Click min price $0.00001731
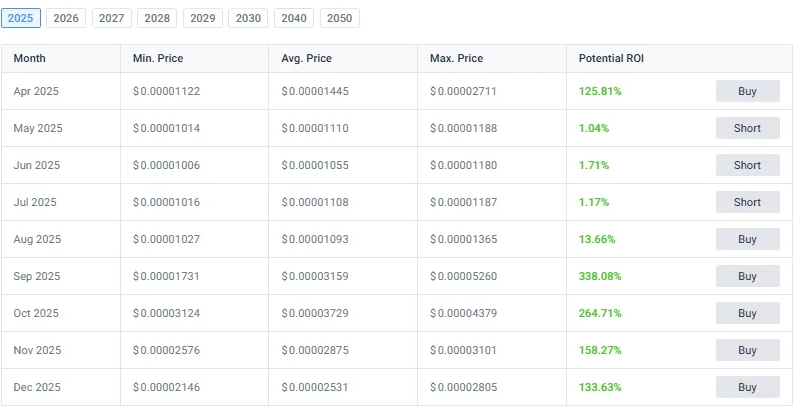Image resolution: width=795 pixels, height=407 pixels. 166,276
